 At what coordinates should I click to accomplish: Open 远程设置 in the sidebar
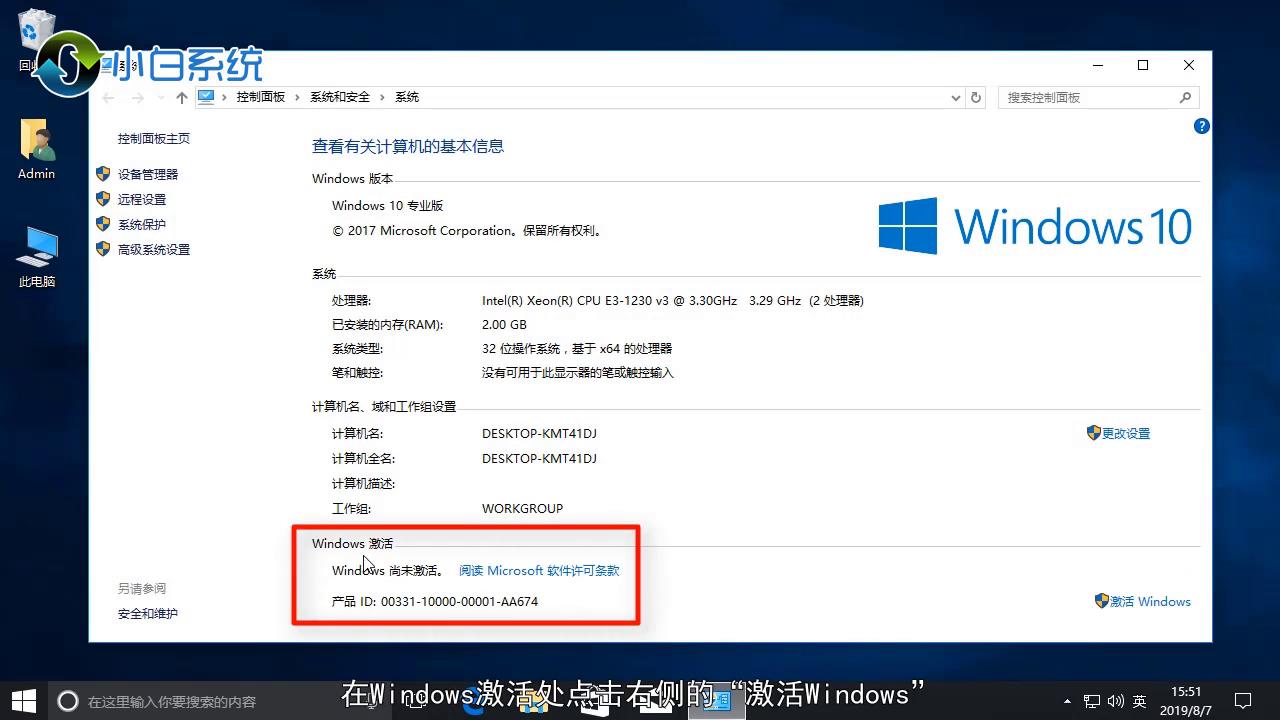[142, 199]
